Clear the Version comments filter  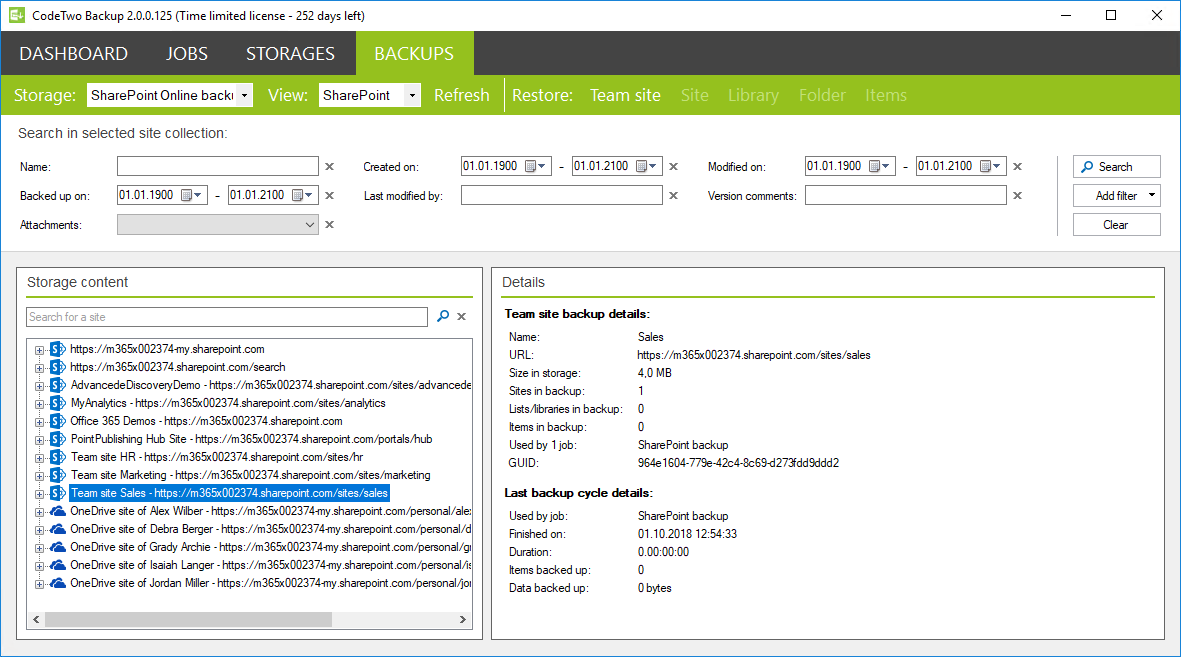pos(1018,195)
